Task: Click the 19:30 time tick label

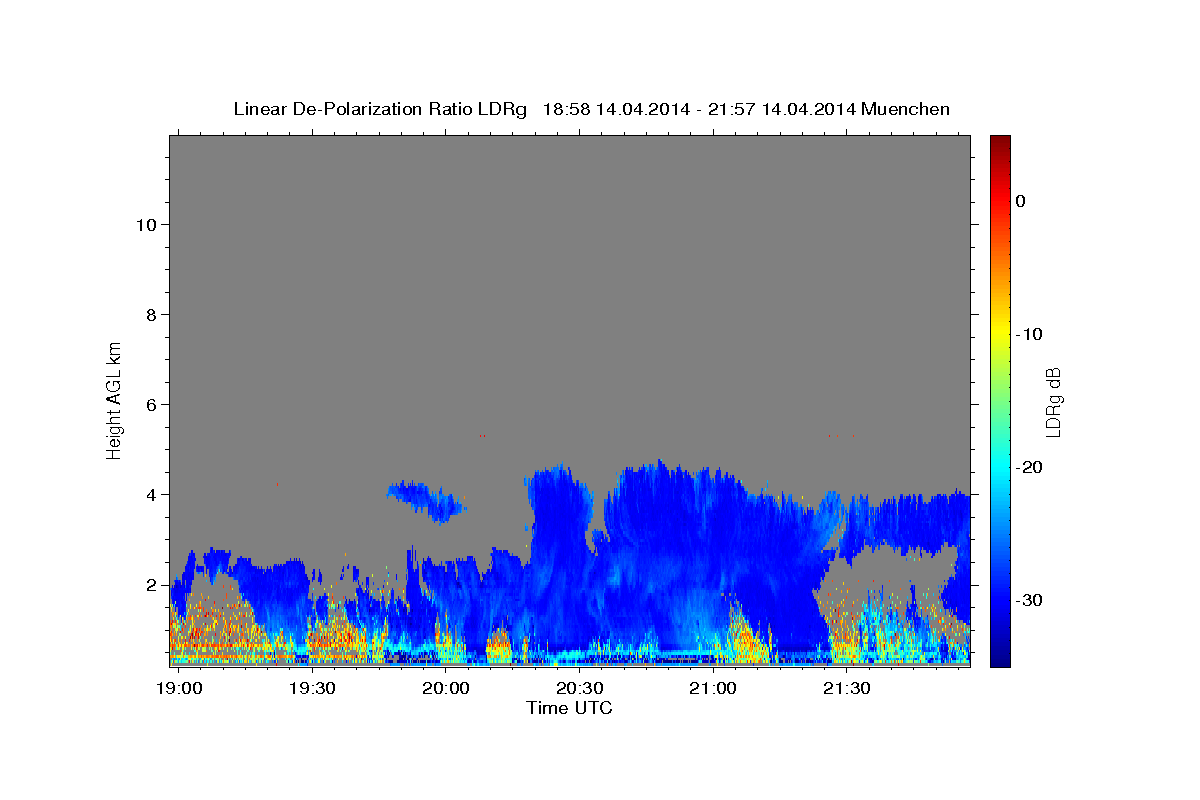Action: (312, 688)
